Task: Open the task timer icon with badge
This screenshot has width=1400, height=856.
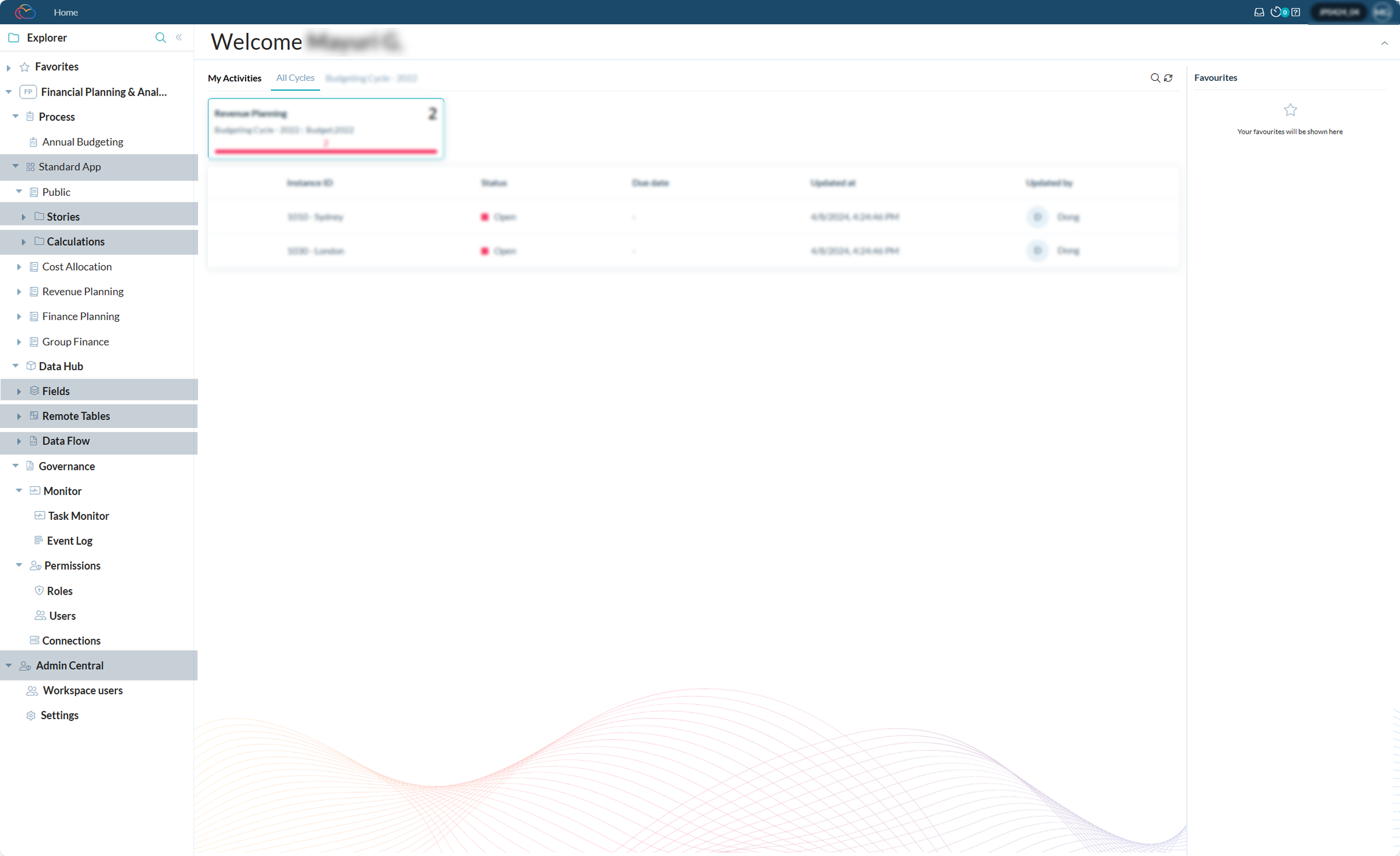Action: 1276,12
